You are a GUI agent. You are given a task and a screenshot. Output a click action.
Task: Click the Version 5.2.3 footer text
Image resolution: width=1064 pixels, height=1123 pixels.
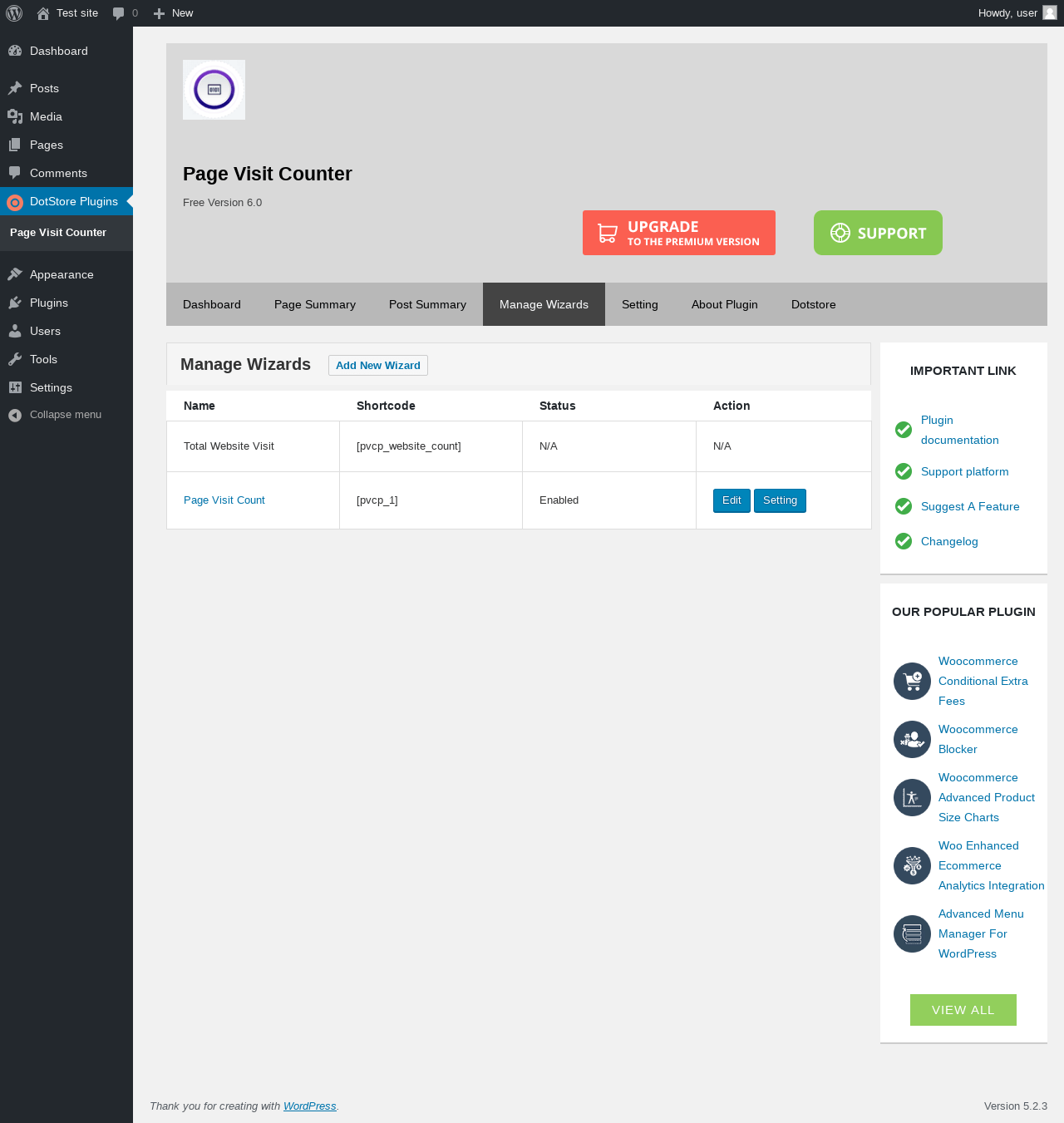(1016, 1106)
